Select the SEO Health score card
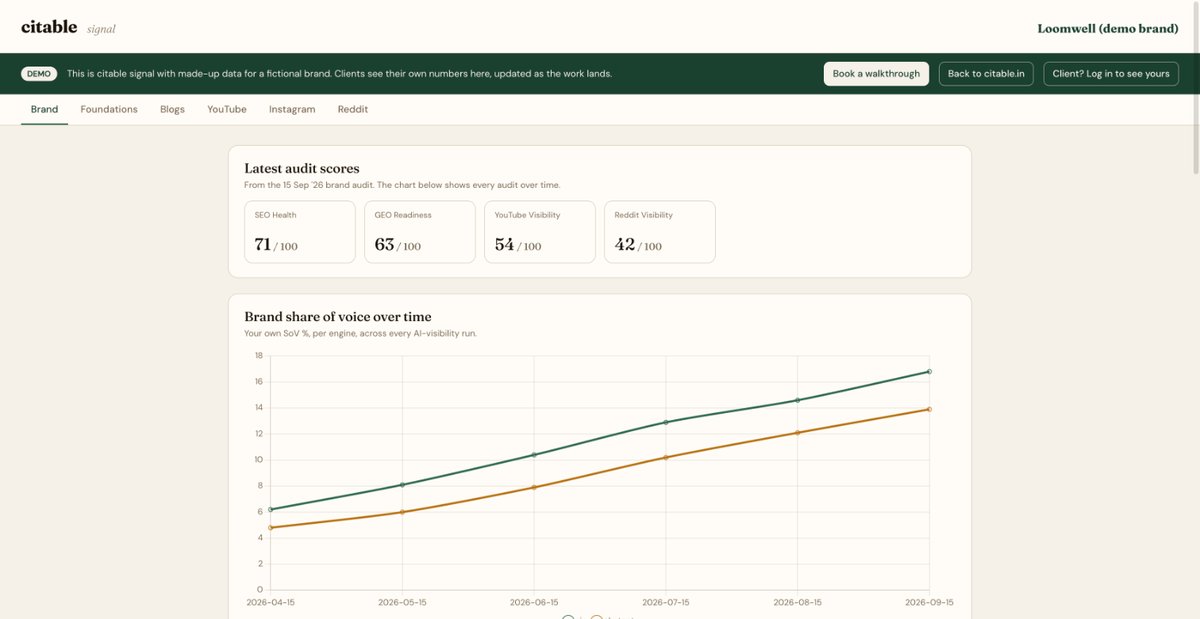The height and width of the screenshot is (619, 1200). pyautogui.click(x=300, y=232)
